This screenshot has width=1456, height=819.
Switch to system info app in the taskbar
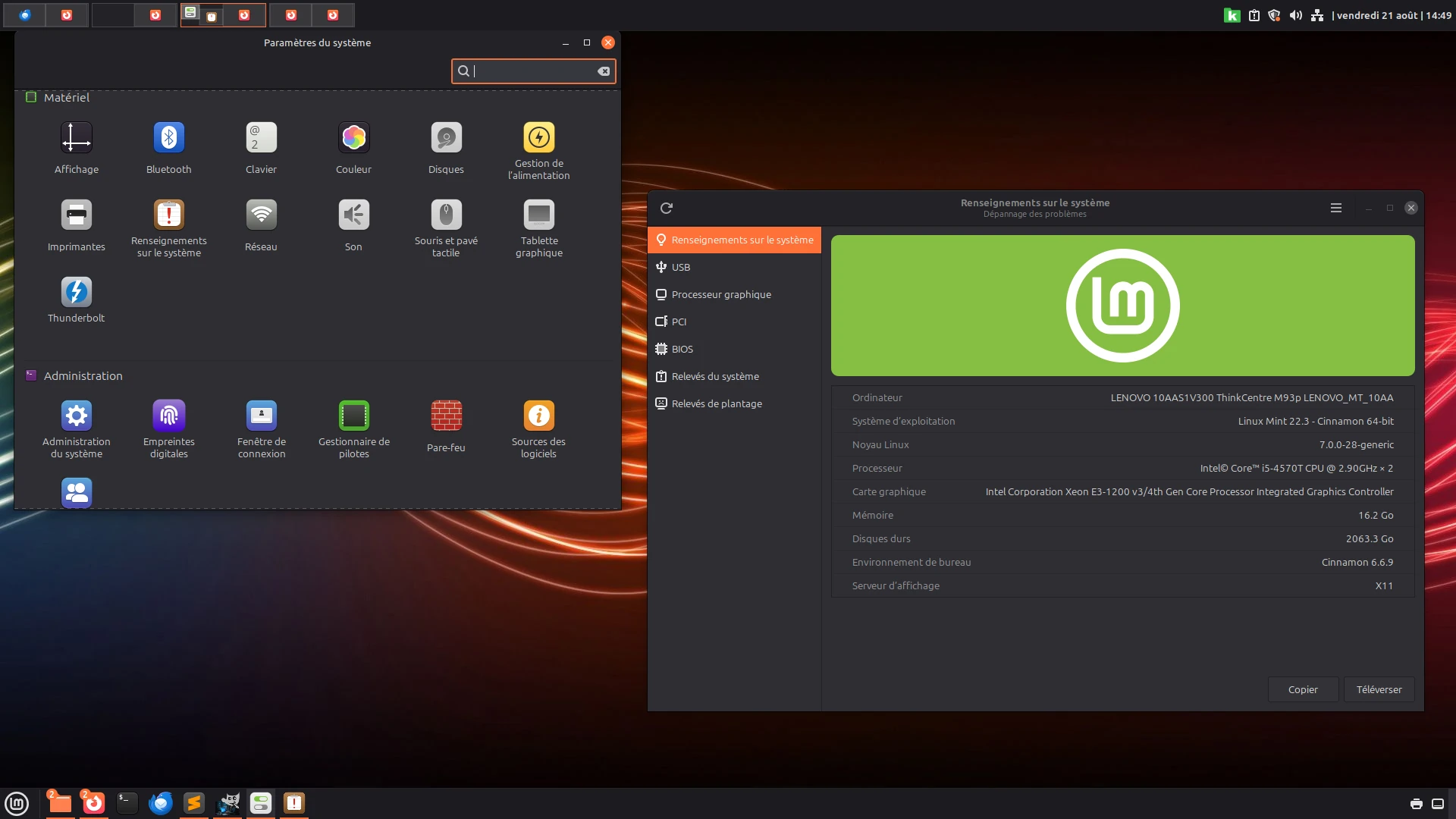pyautogui.click(x=294, y=803)
